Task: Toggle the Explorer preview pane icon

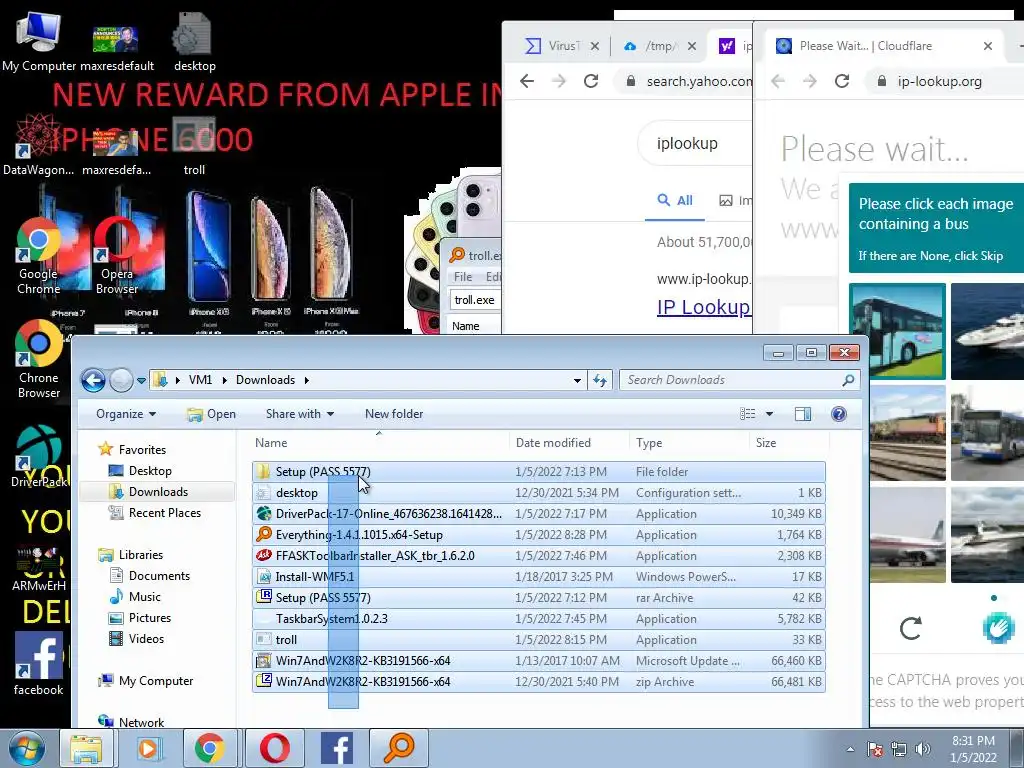Action: tap(803, 414)
